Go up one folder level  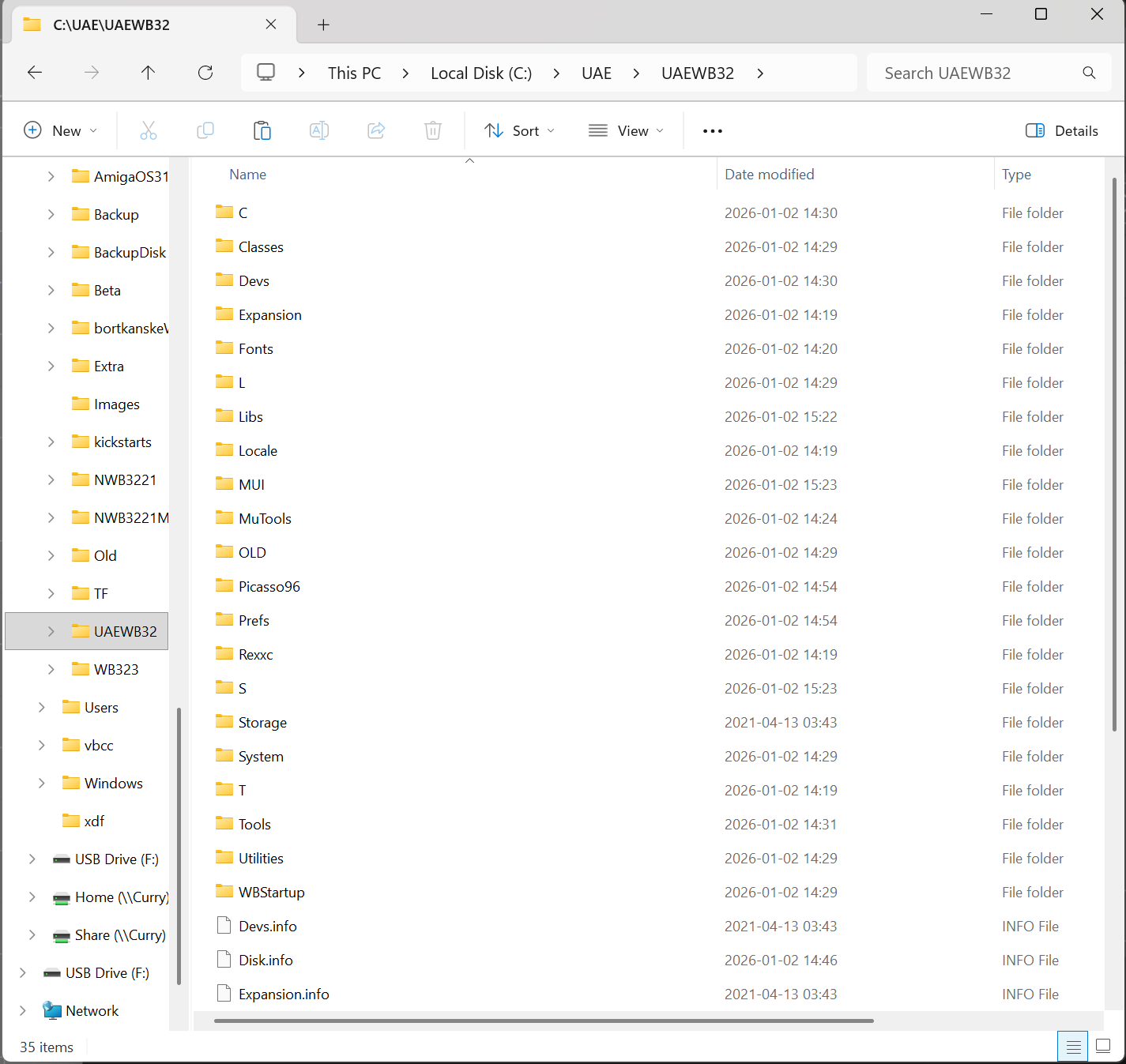[148, 73]
